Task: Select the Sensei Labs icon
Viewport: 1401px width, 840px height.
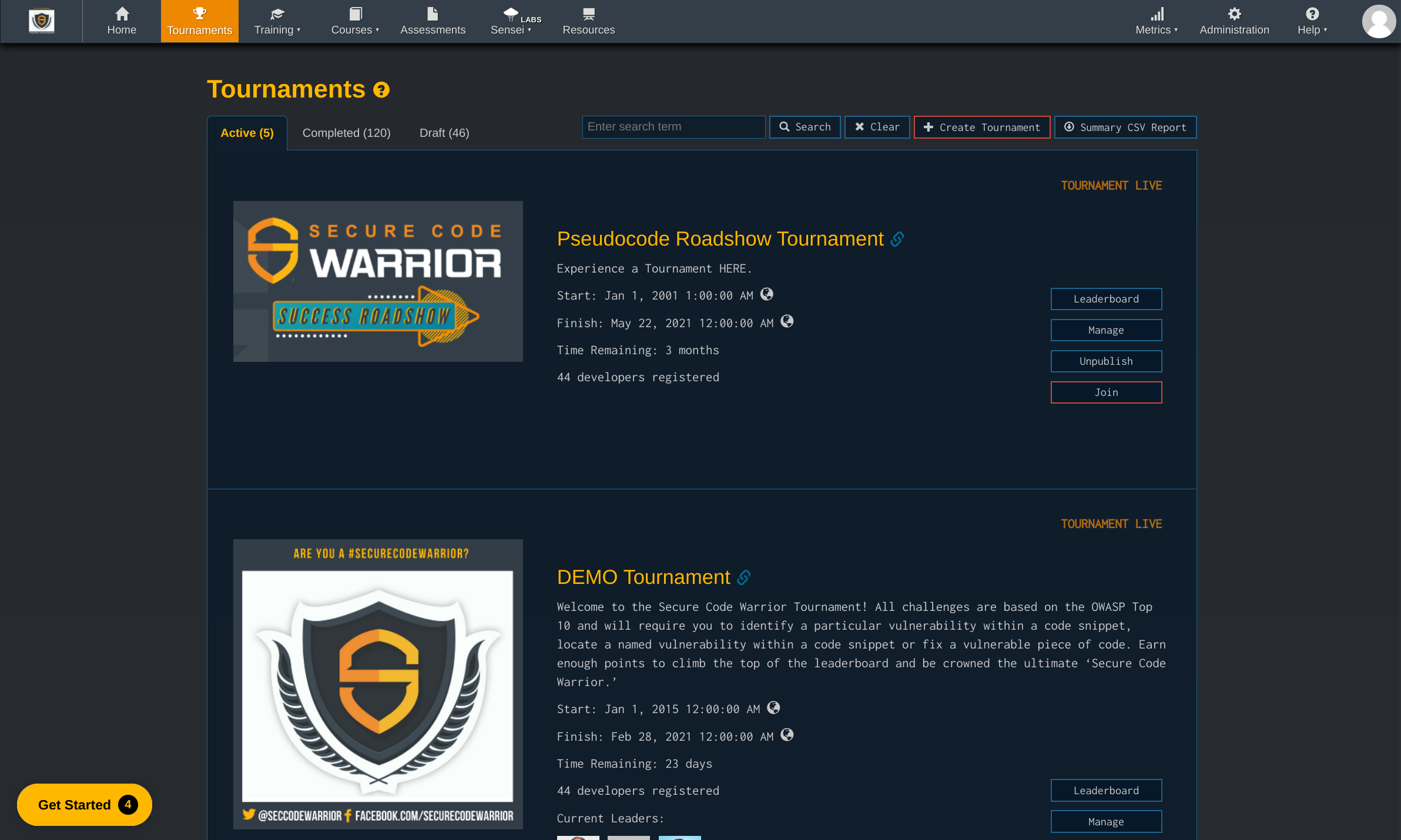Action: tap(510, 14)
